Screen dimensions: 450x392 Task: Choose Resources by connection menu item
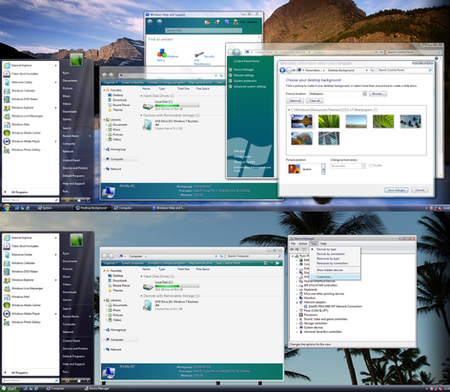point(335,263)
